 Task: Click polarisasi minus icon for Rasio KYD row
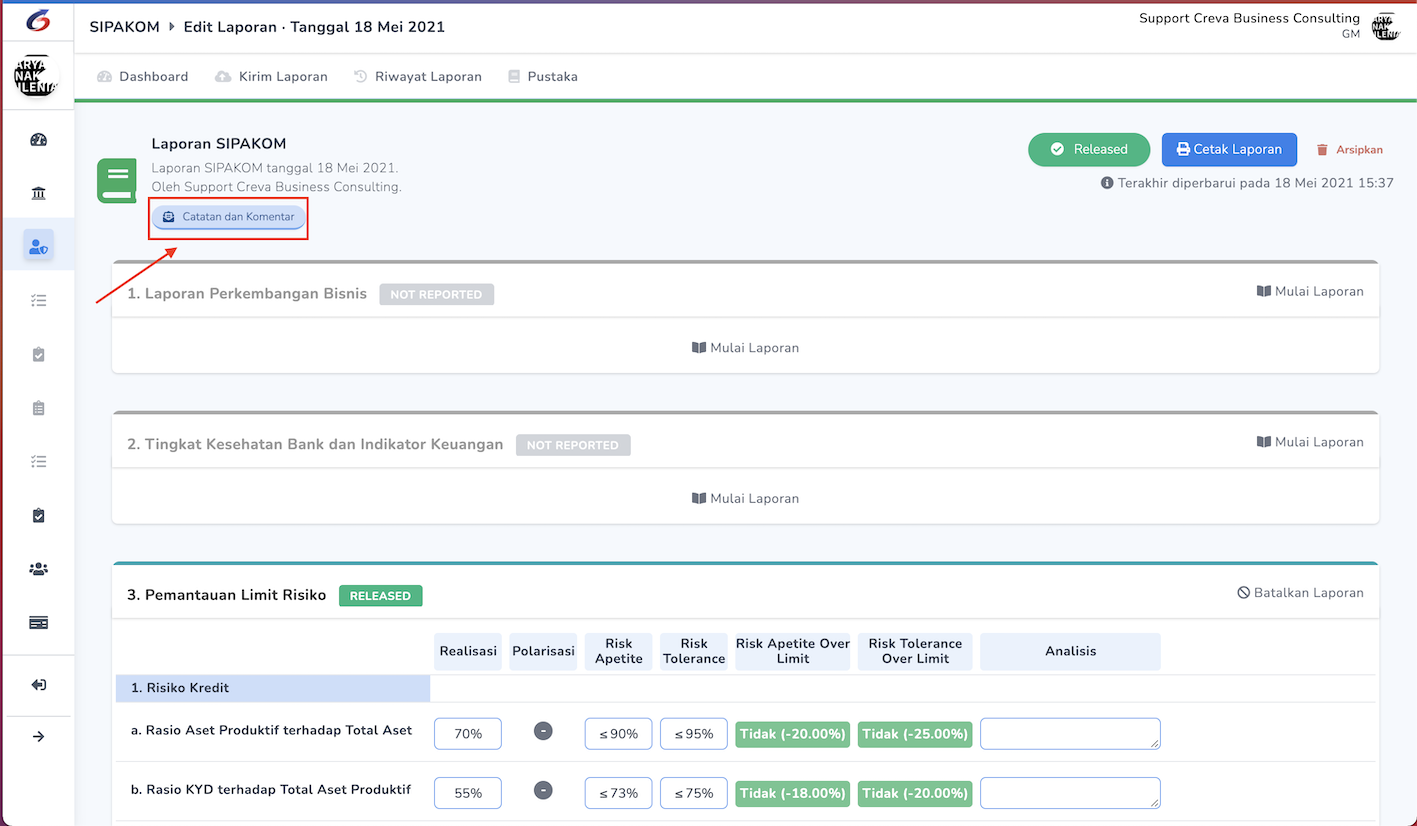pos(543,791)
